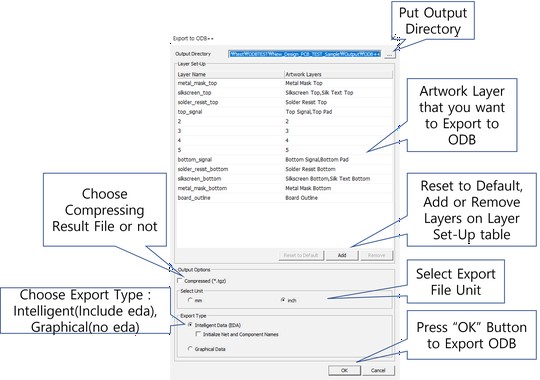Check Initialize Net and Component Names

pos(198,334)
